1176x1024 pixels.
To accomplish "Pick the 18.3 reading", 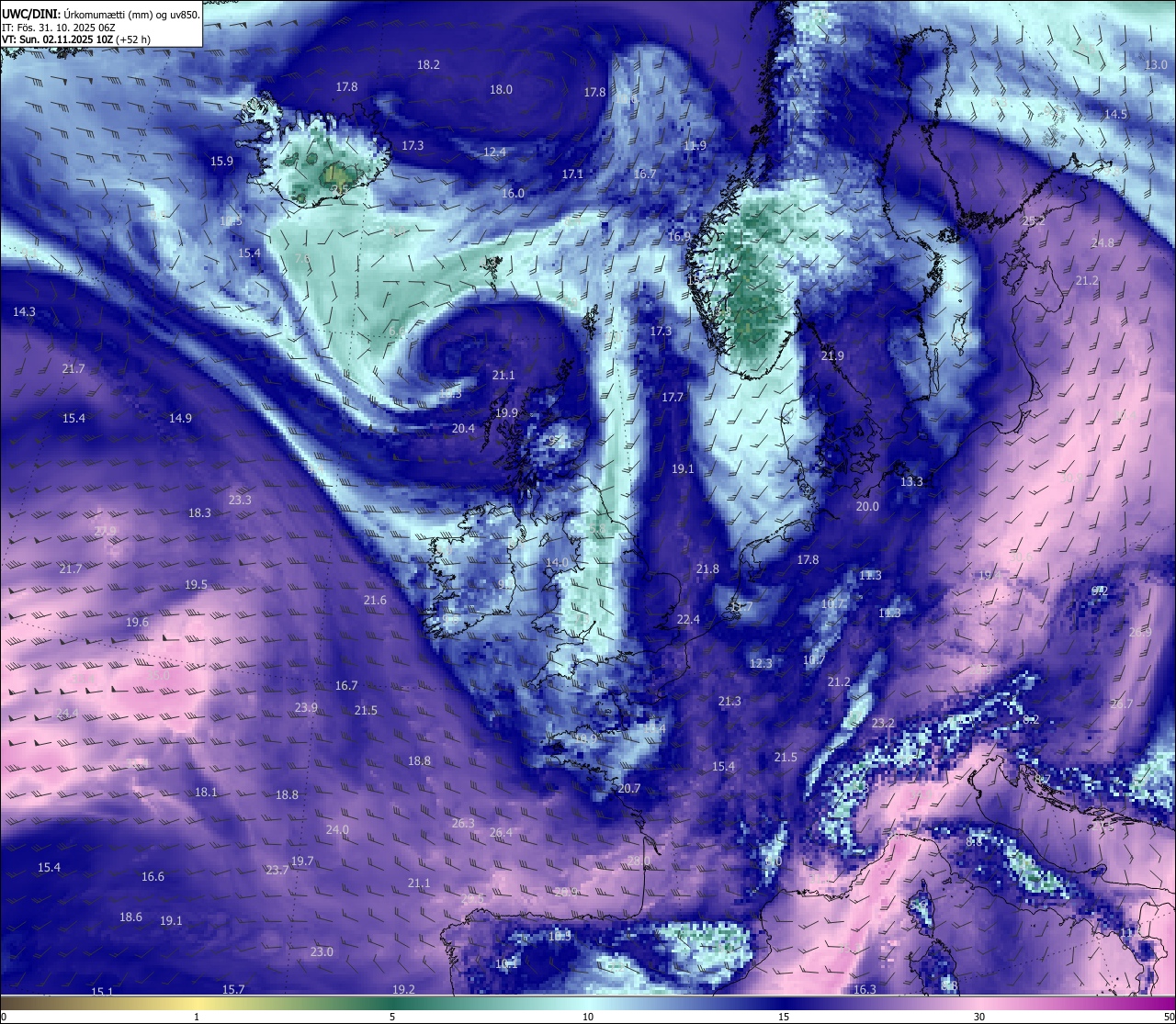I will pos(199,512).
